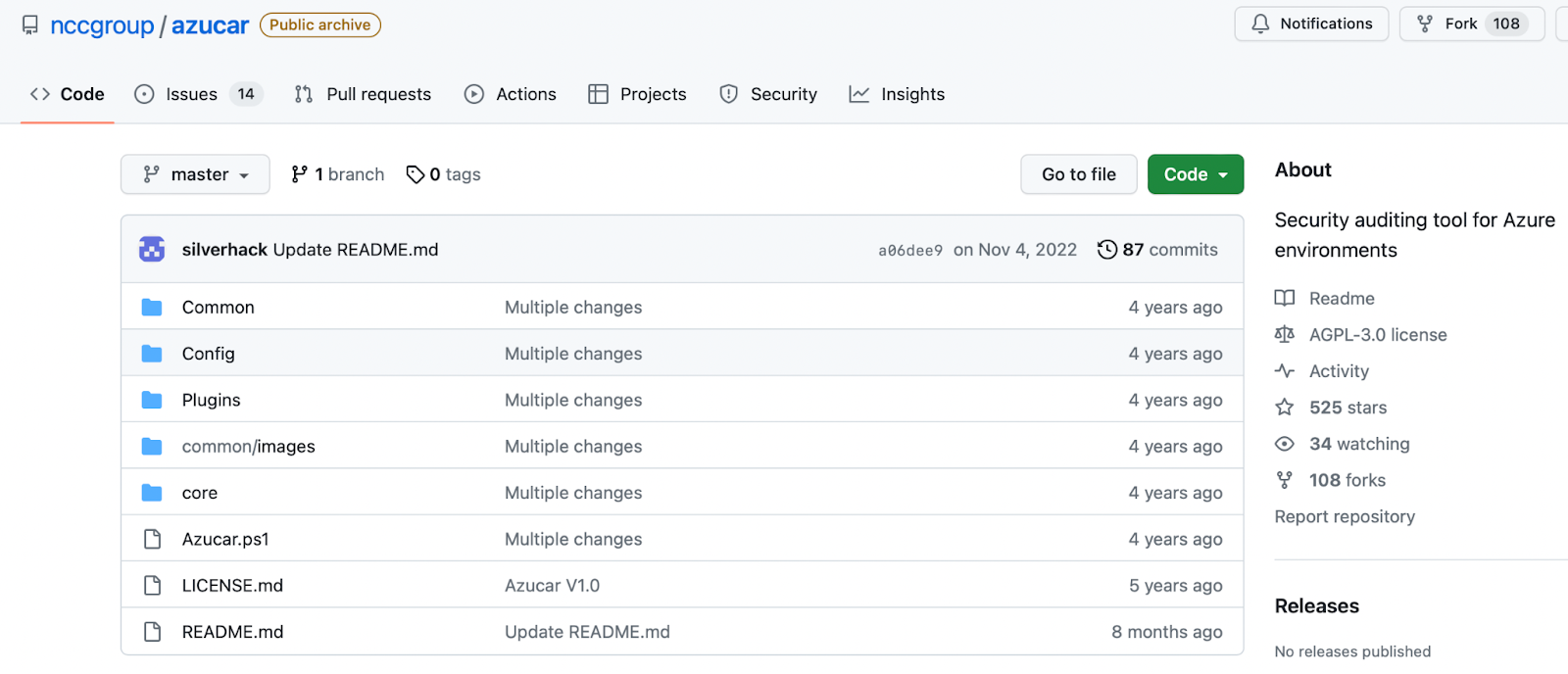Open the Insights tab
This screenshot has height=674, width=1568.
[897, 94]
